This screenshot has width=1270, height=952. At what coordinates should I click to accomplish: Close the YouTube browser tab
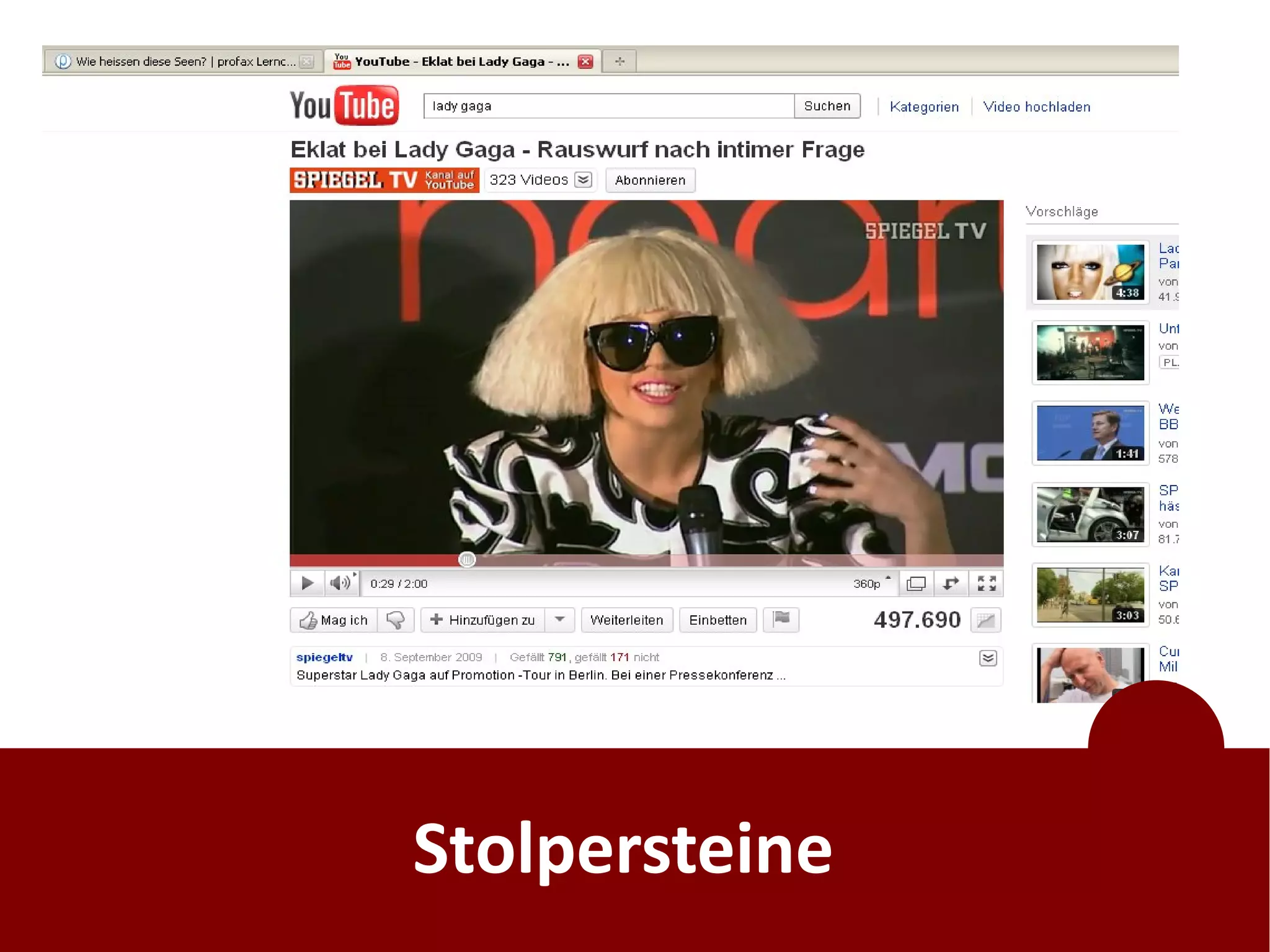point(585,61)
